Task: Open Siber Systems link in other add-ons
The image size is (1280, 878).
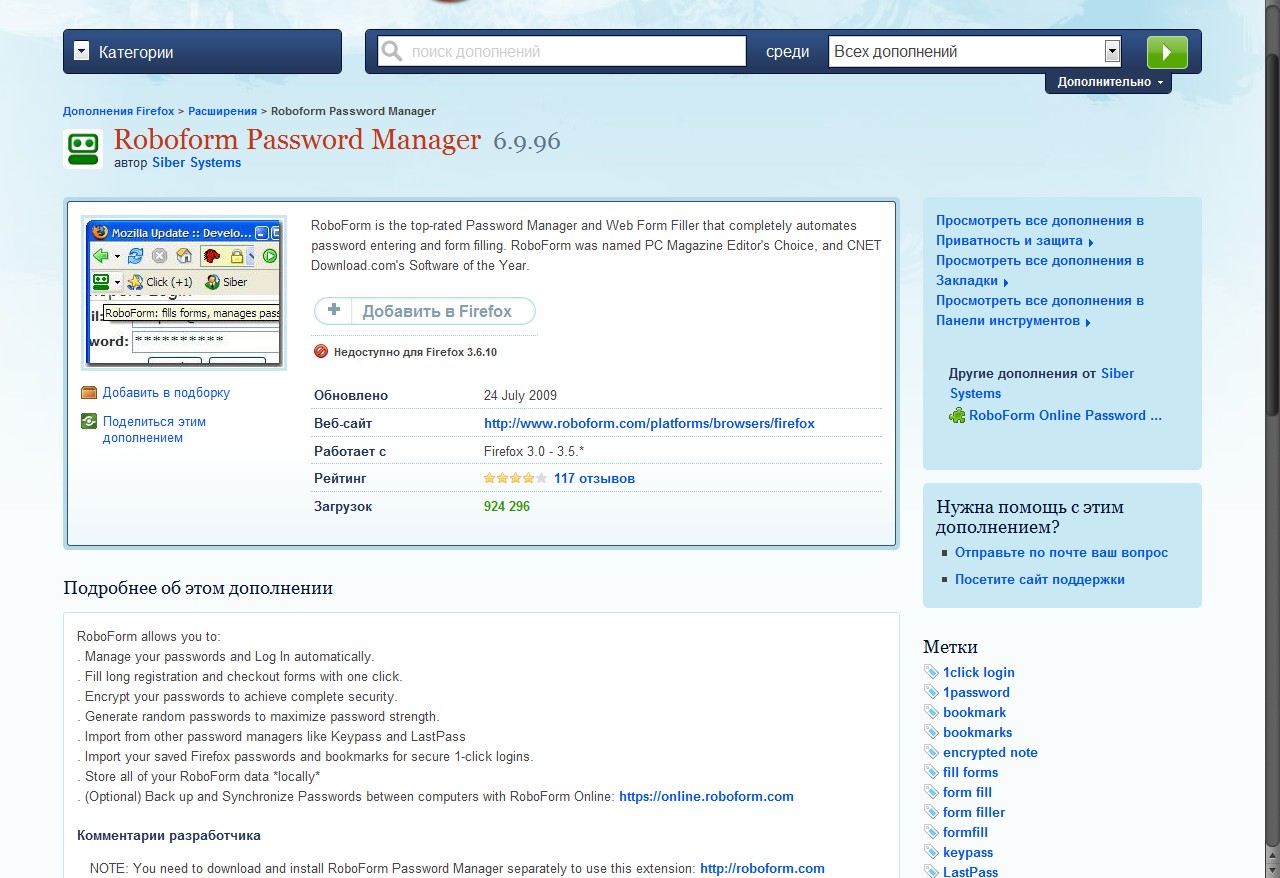Action: 1042,384
